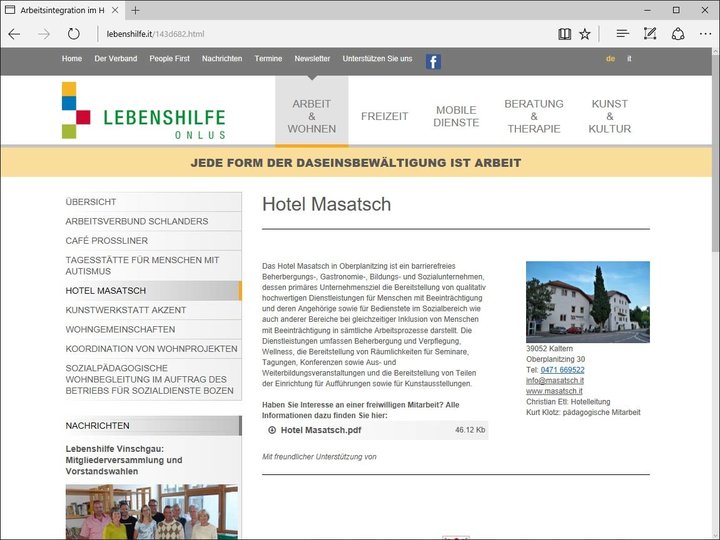Go to People First page
Image resolution: width=720 pixels, height=540 pixels.
(169, 59)
